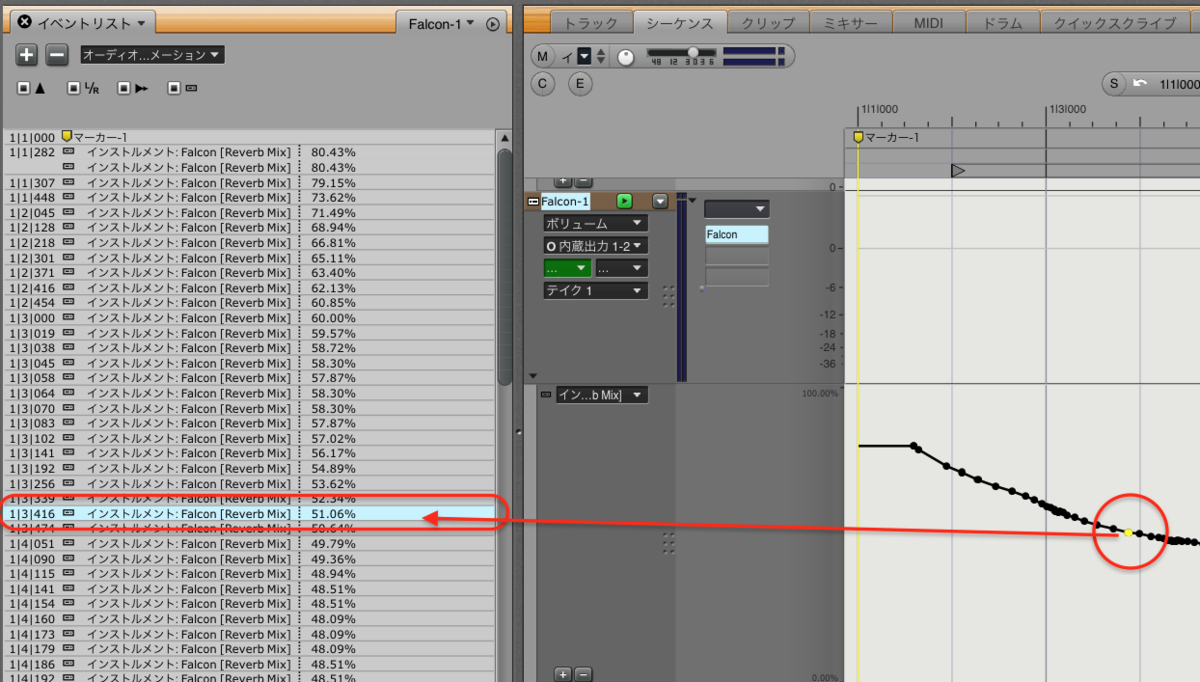Click the event icon on the 1|1|448 row
1200x682 pixels.
(x=69, y=198)
